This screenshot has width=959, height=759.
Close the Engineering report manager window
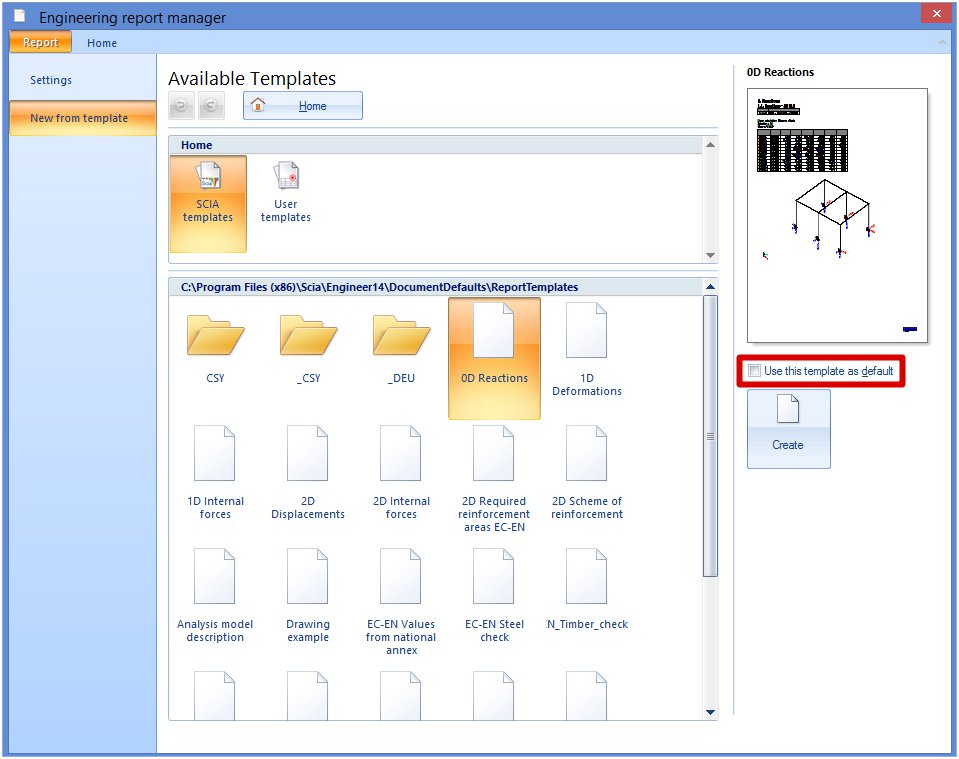tap(936, 13)
